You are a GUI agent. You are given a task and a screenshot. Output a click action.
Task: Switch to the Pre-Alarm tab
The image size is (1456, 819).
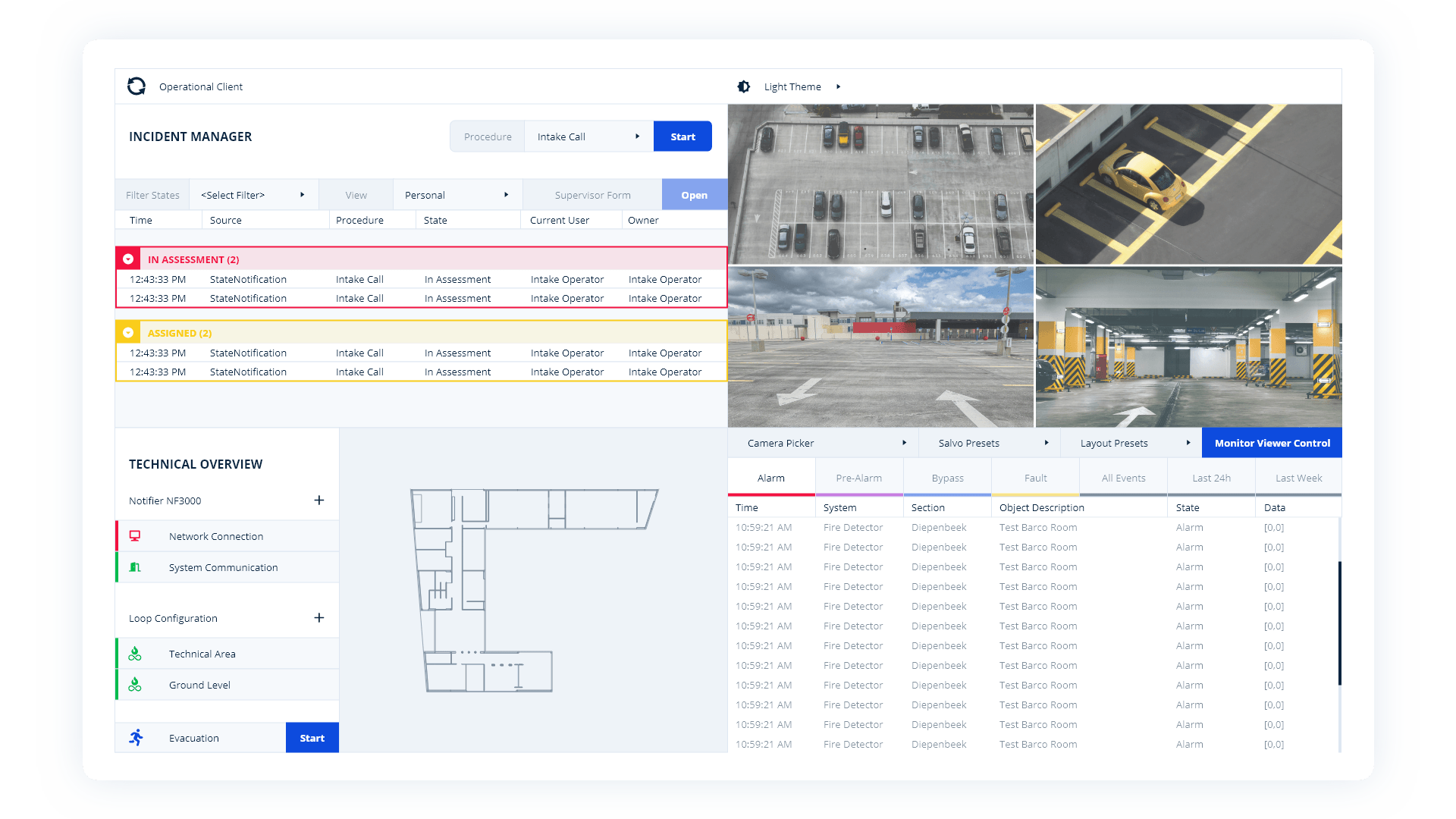click(x=859, y=478)
